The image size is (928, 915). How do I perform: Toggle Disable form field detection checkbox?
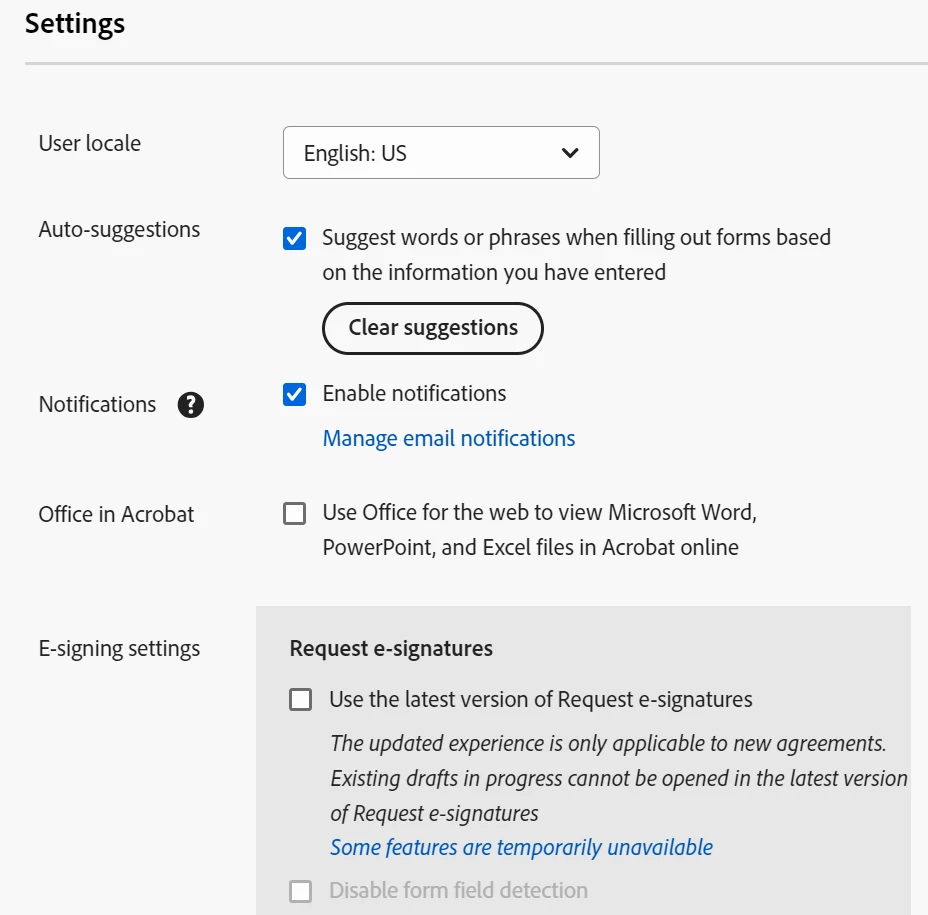tap(300, 891)
